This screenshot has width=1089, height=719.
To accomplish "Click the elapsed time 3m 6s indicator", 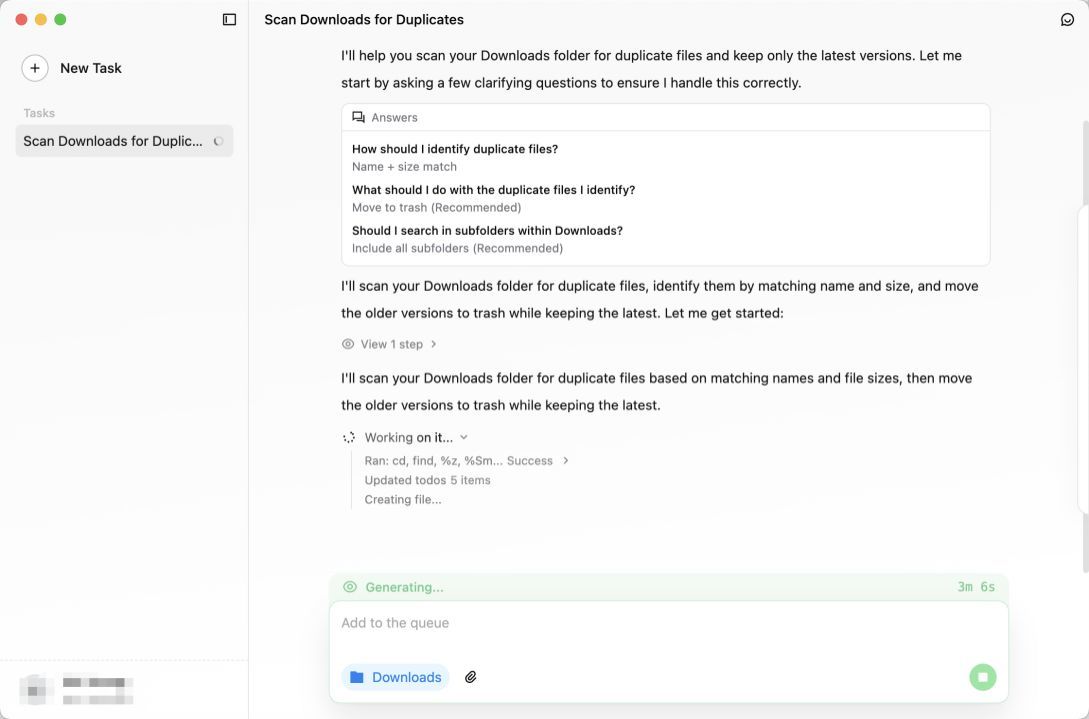I will [x=976, y=587].
